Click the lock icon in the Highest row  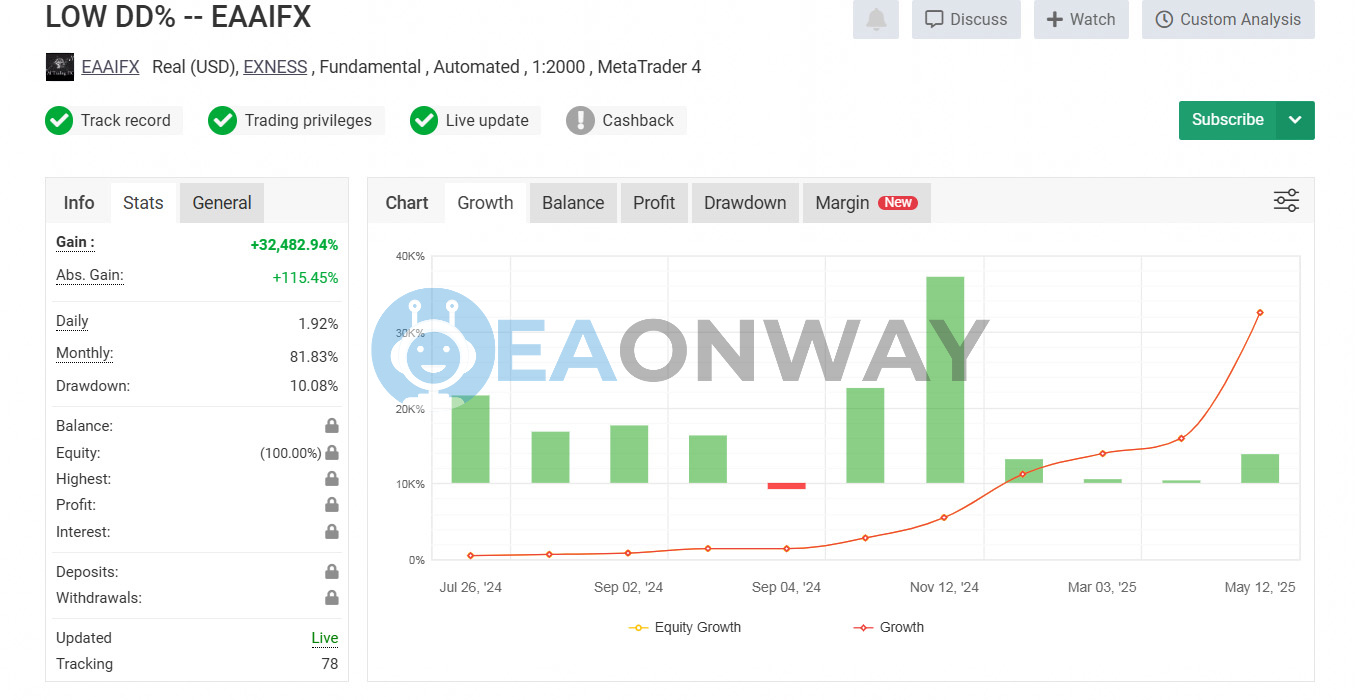[x=331, y=479]
